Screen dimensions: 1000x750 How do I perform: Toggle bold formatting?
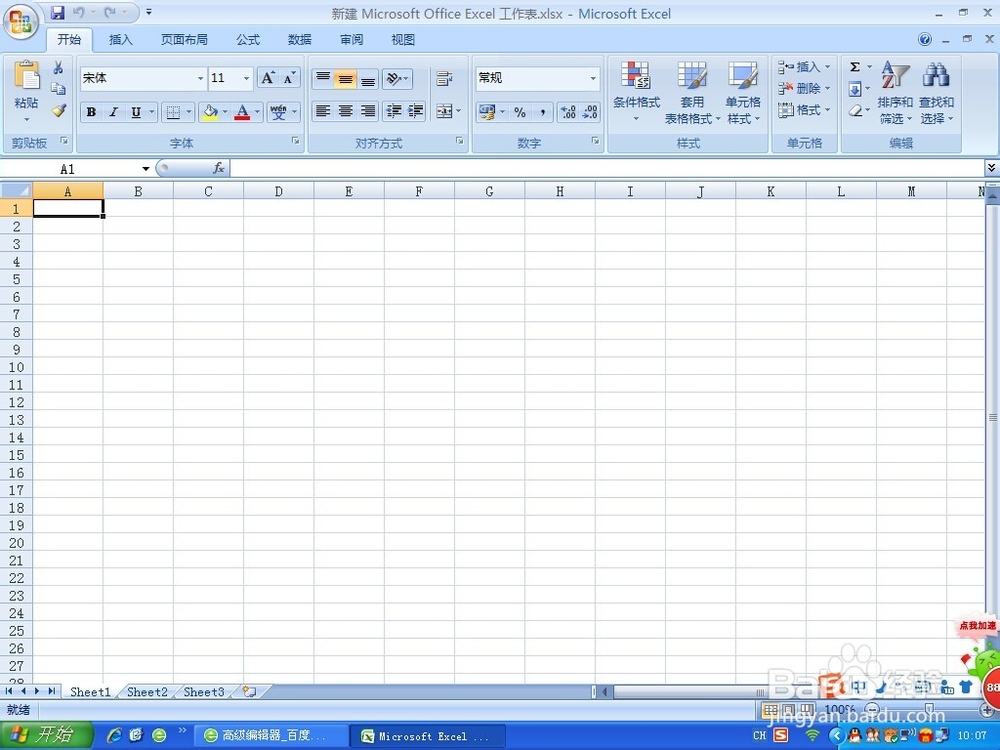tap(91, 112)
